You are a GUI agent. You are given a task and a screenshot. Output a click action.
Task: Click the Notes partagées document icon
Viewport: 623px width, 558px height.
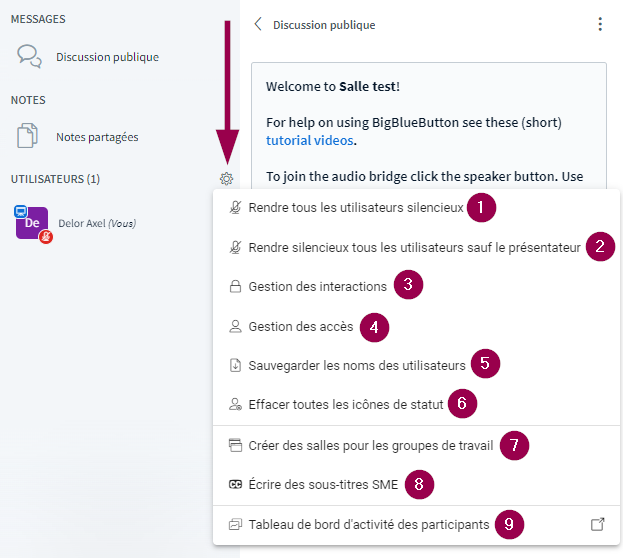(x=28, y=137)
